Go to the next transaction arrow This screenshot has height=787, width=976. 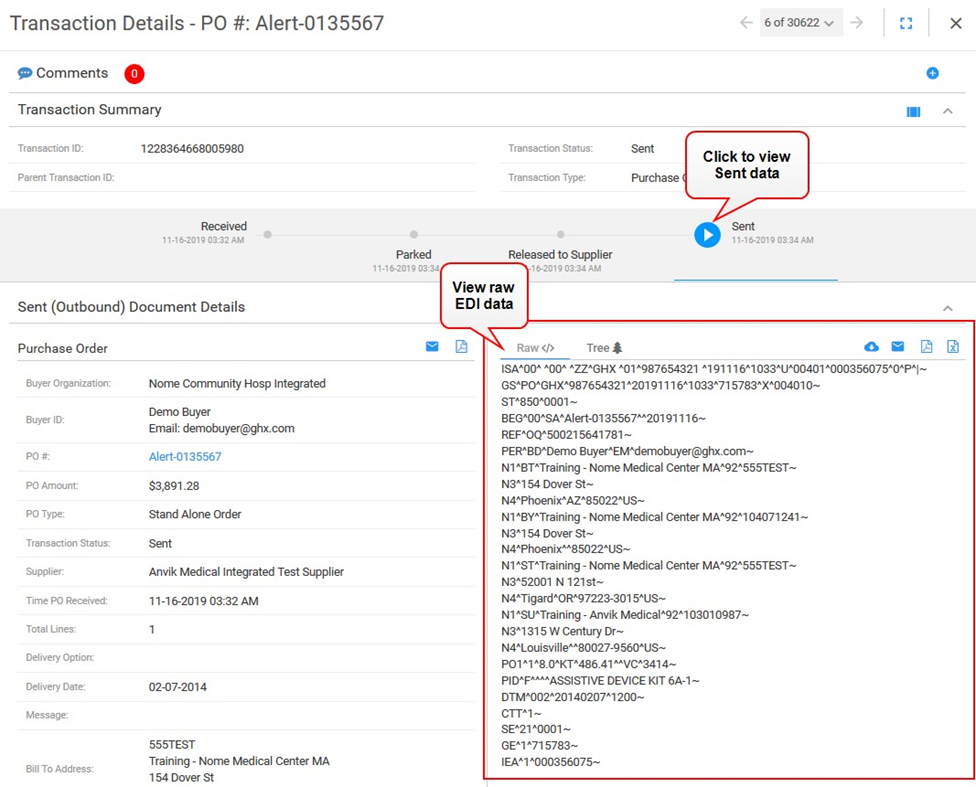857,23
